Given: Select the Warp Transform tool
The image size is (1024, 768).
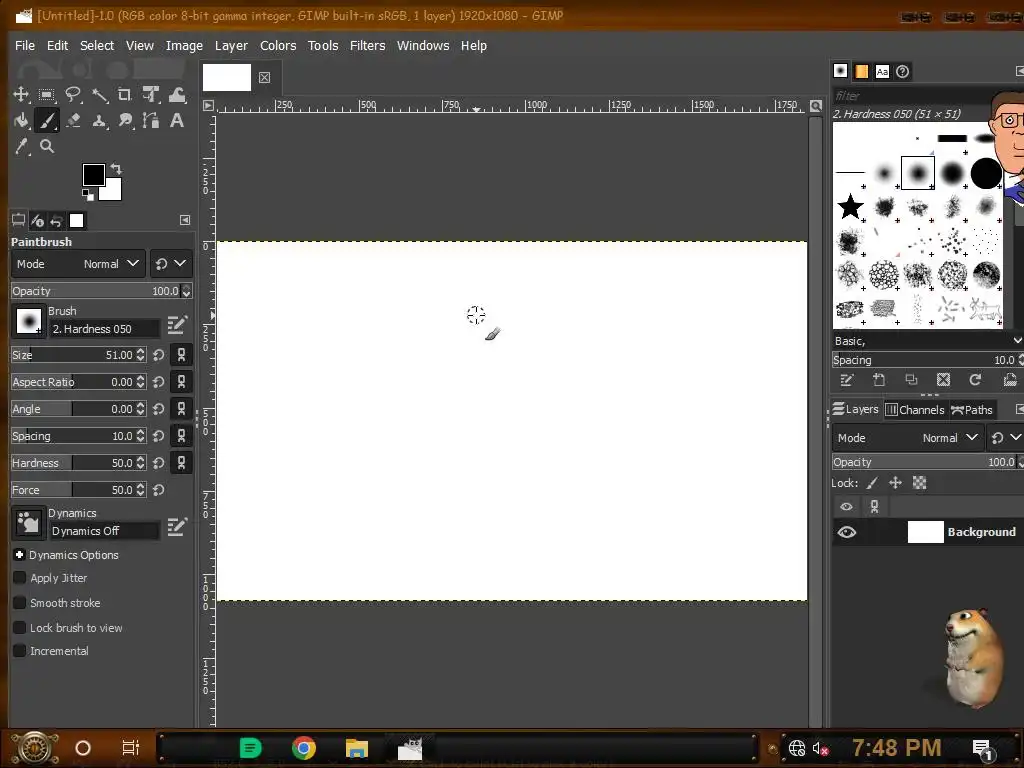Looking at the screenshot, I should (x=177, y=95).
